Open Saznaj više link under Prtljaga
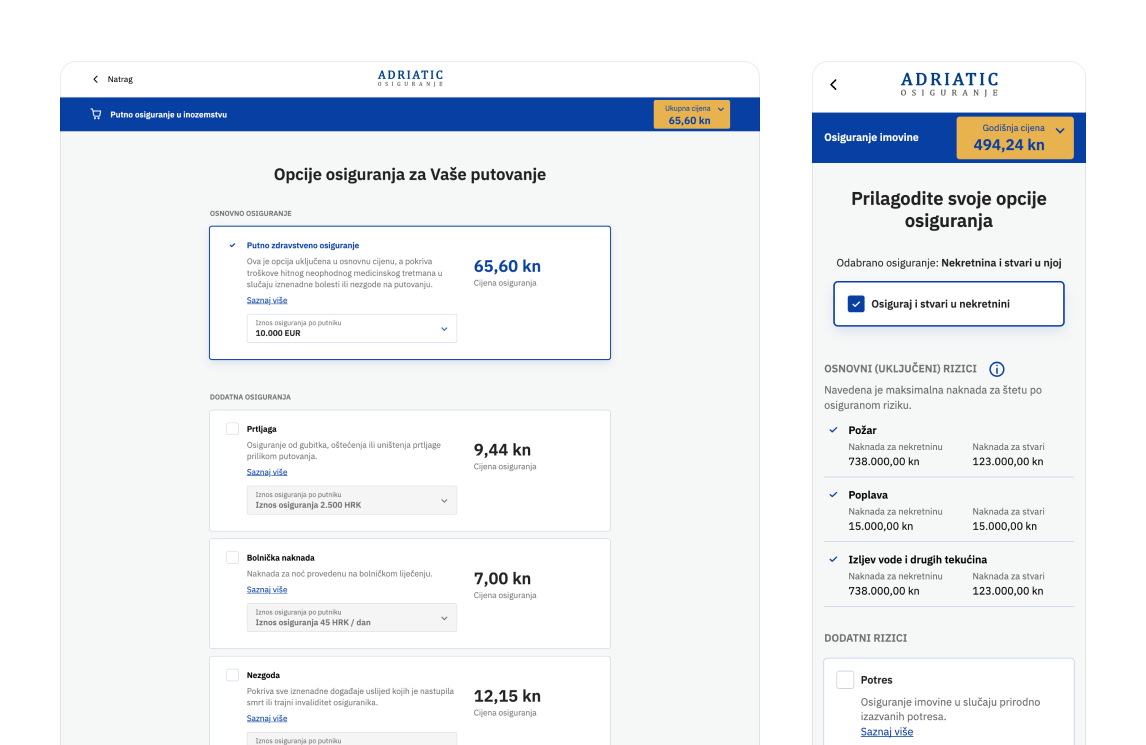 click(x=267, y=472)
